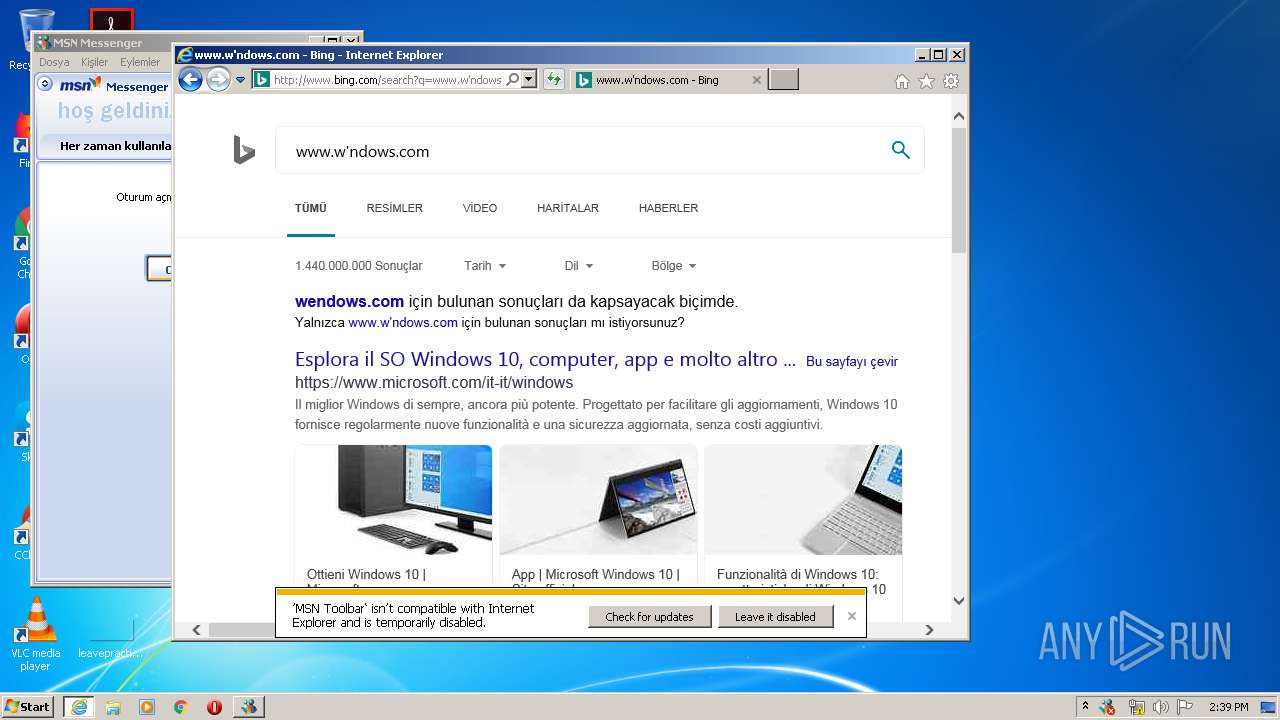The height and width of the screenshot is (720, 1280).
Task: Expand the Bölge filter dropdown
Action: coord(673,266)
